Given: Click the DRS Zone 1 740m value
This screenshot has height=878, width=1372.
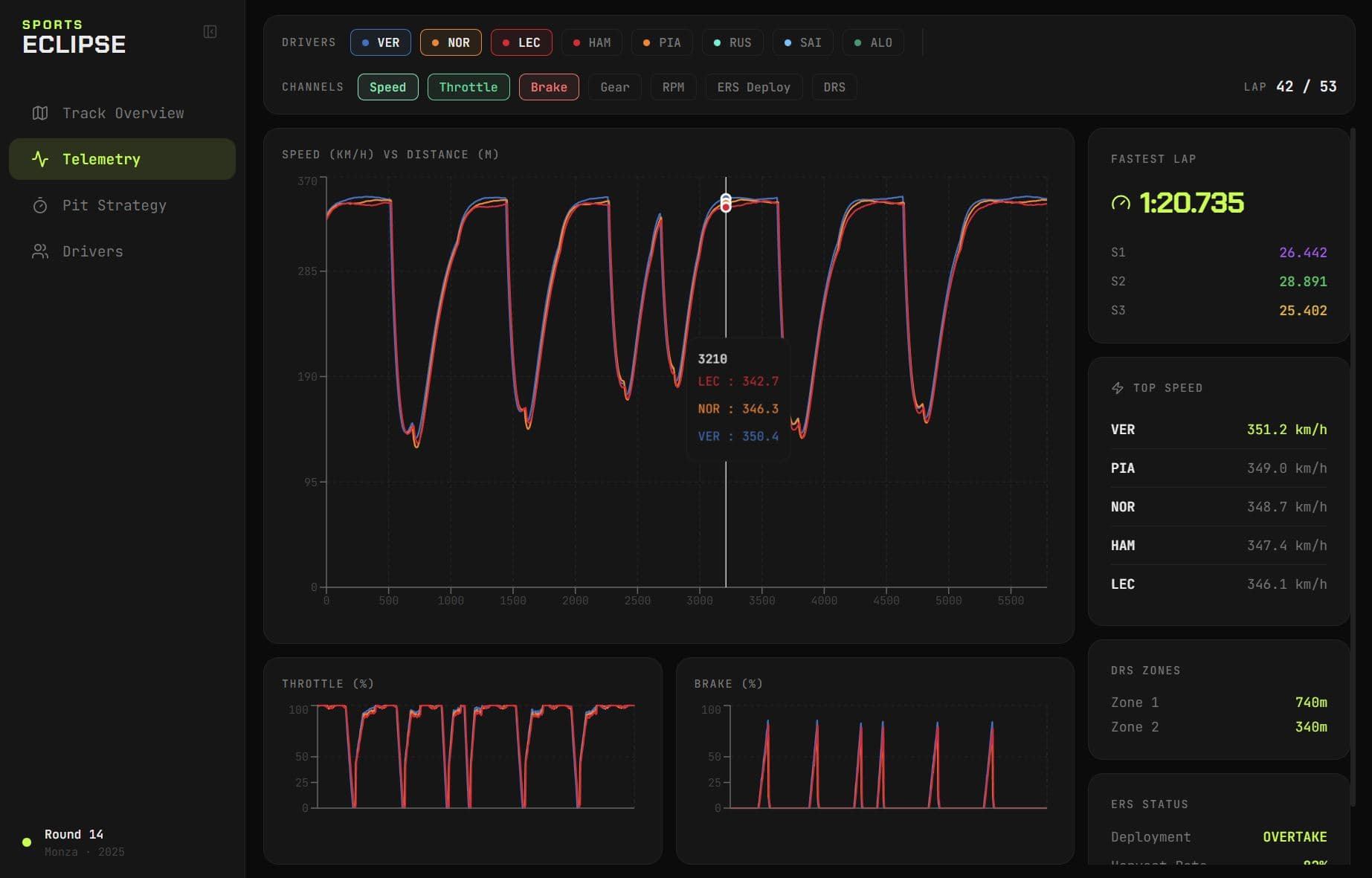Looking at the screenshot, I should (1311, 703).
